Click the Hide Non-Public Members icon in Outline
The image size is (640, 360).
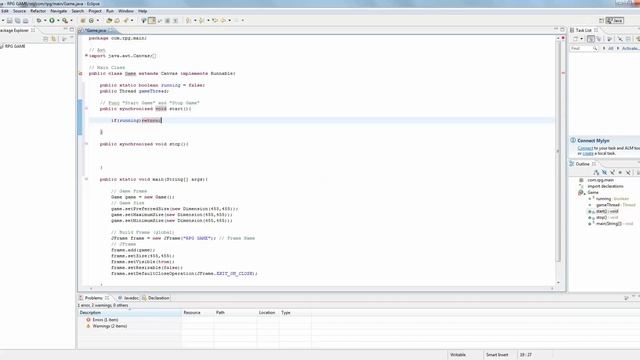point(620,173)
